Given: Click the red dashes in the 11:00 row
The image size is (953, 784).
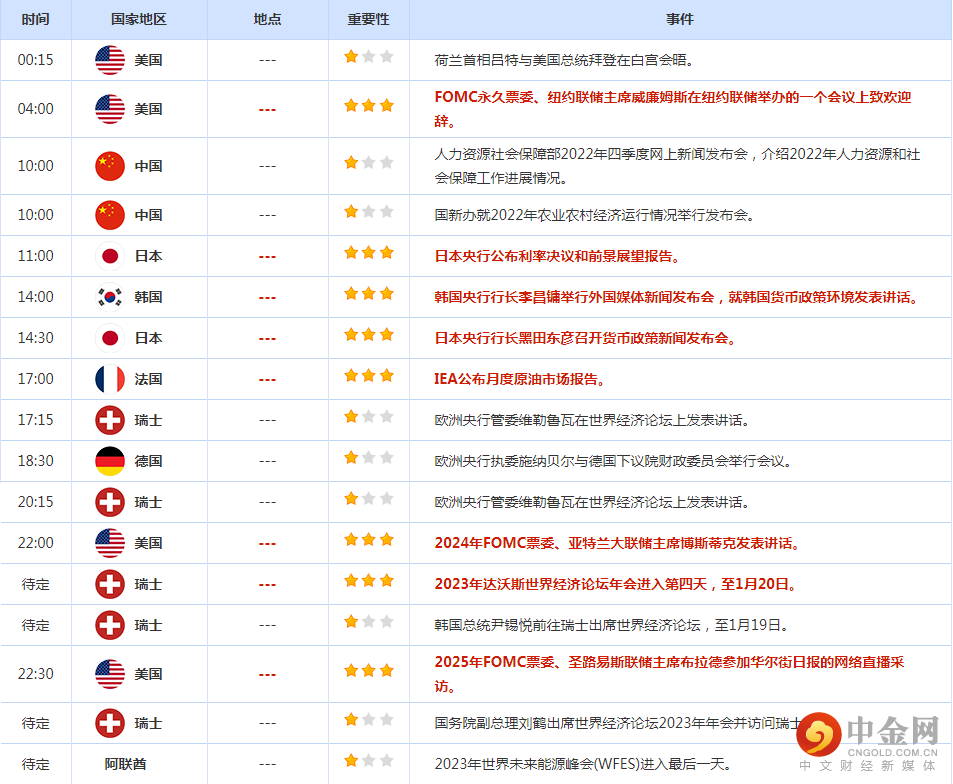Looking at the screenshot, I should [267, 257].
